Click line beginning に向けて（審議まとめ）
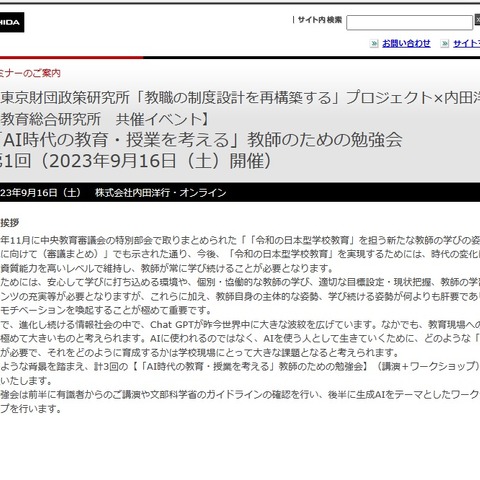The width and height of the screenshot is (480, 480). click(240, 254)
